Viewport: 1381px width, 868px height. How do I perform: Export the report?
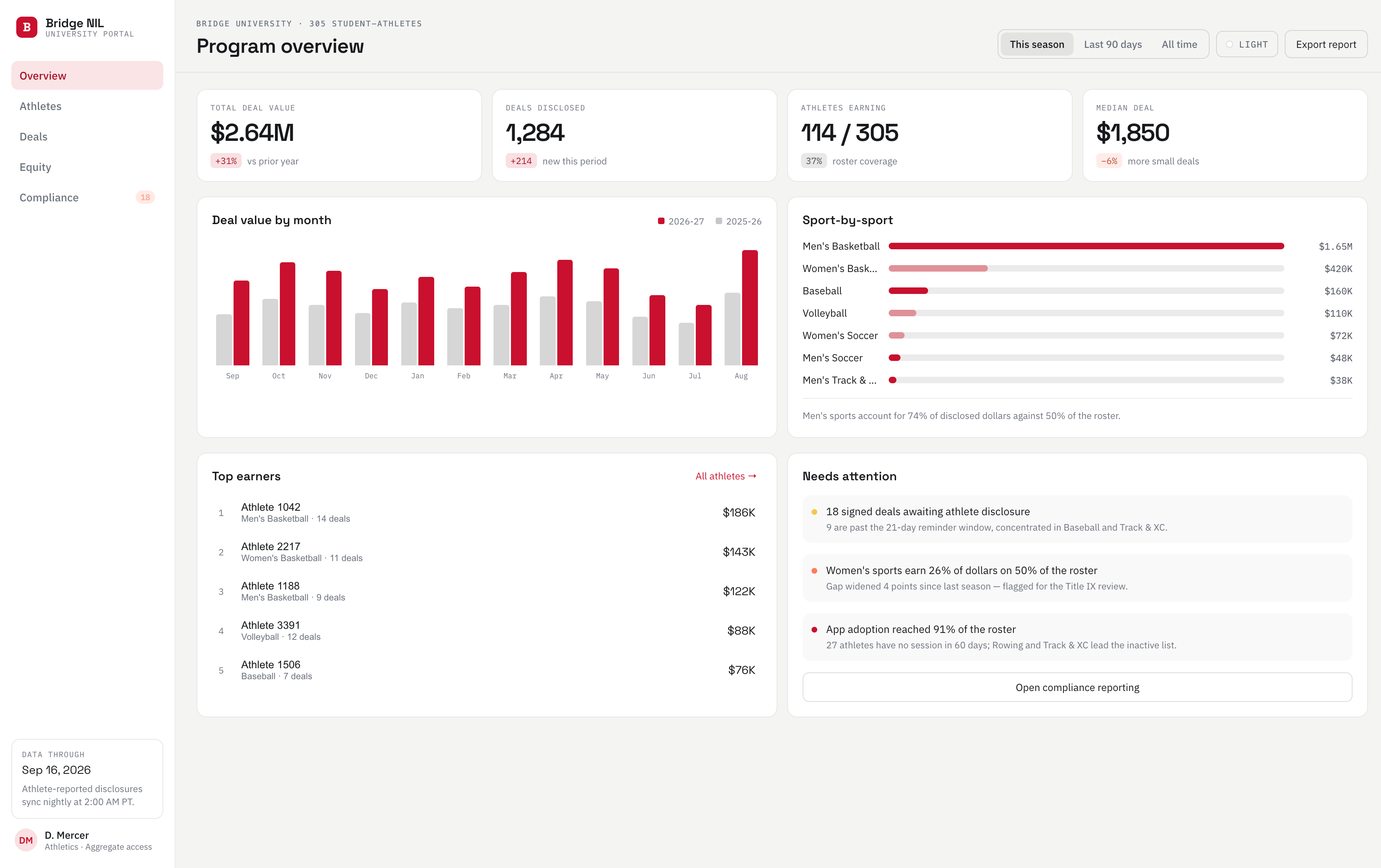1326,44
